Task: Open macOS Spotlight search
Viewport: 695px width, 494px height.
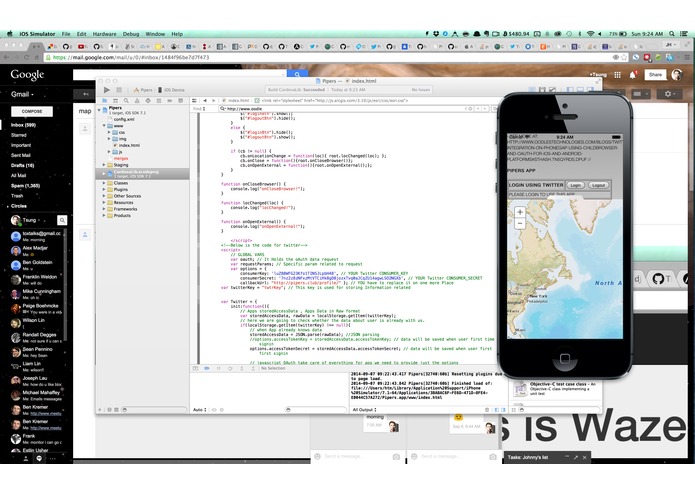Action: (672, 34)
